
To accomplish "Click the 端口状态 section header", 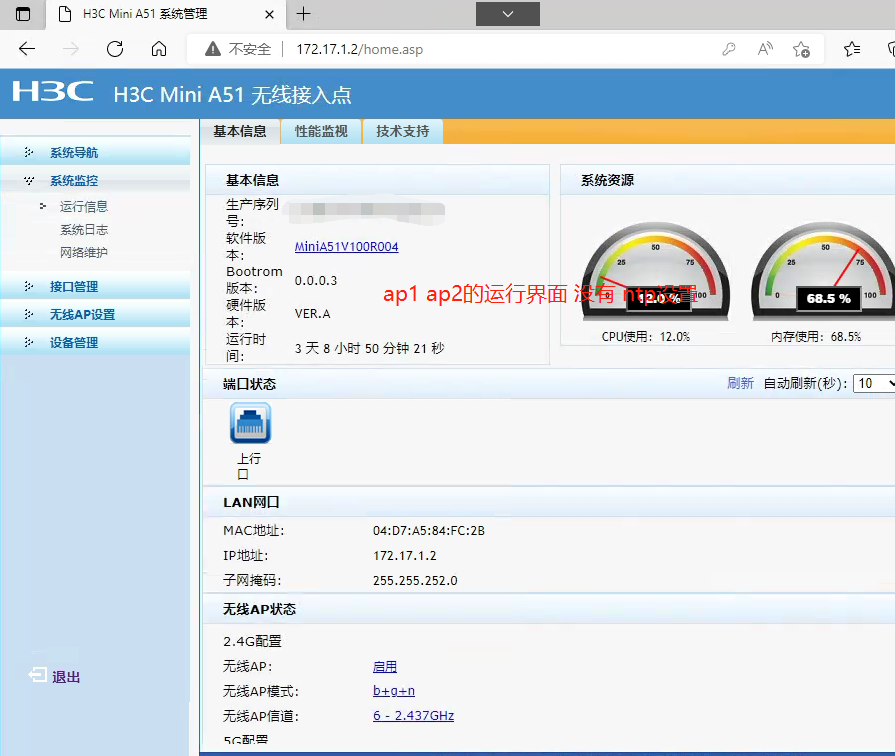I will pos(249,384).
